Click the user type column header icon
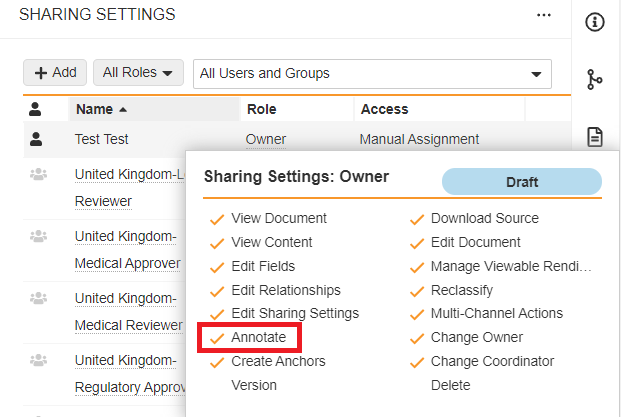This screenshot has width=621, height=417. (x=37, y=109)
